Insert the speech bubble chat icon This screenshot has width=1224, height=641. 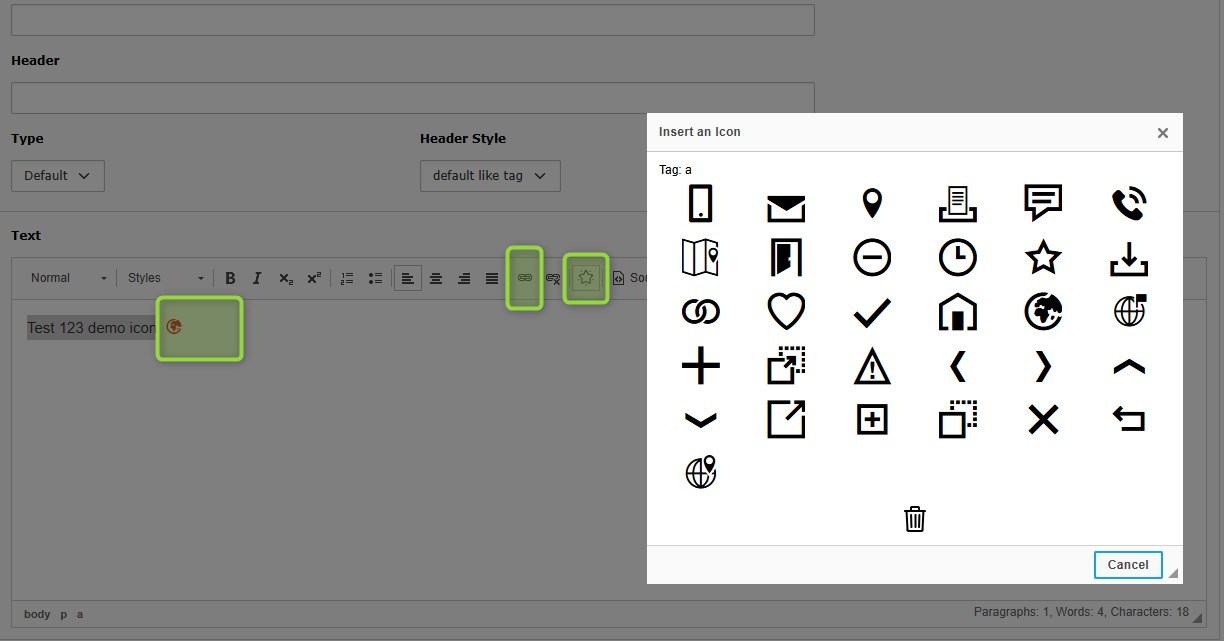coord(1043,203)
